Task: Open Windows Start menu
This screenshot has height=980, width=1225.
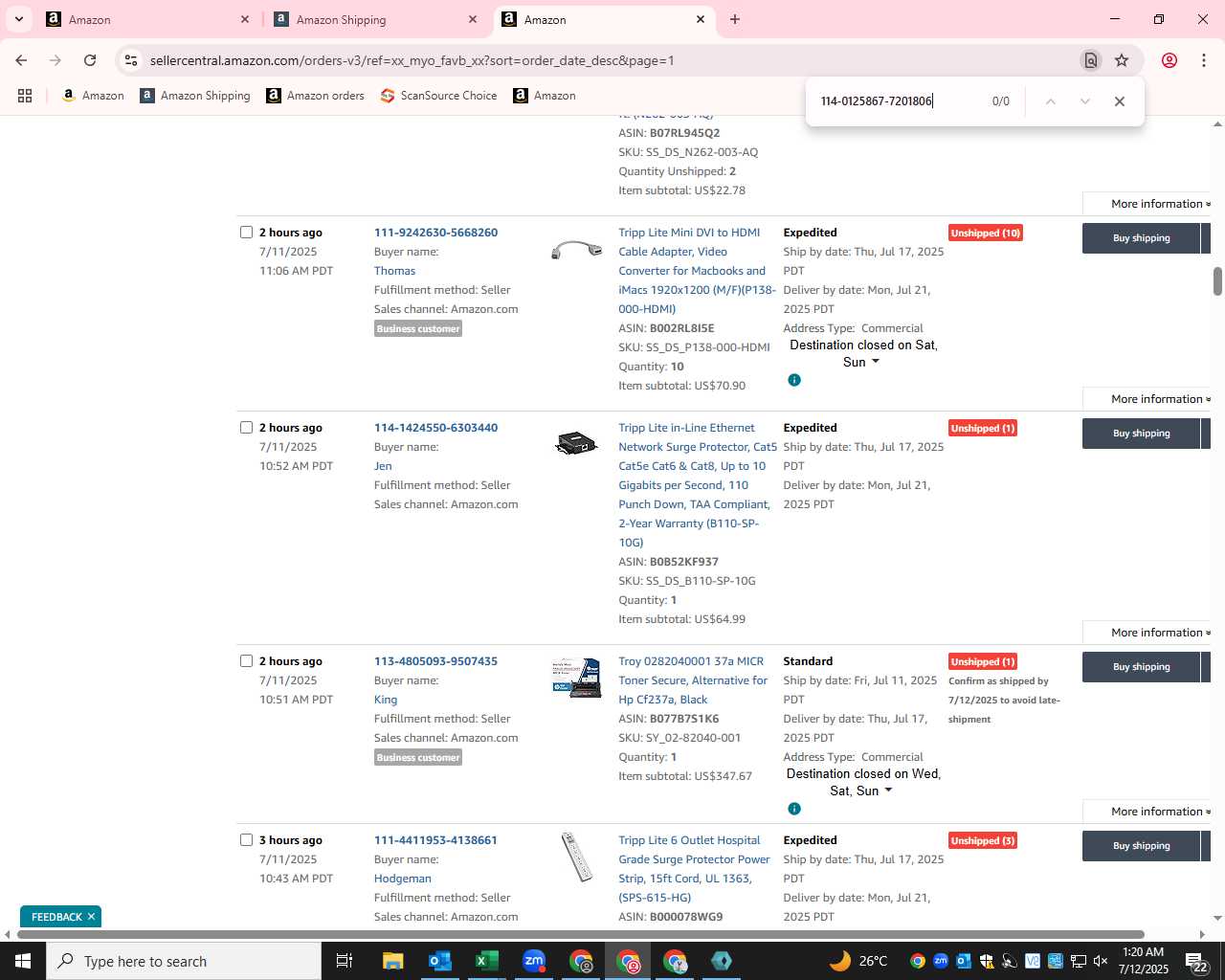Action: pyautogui.click(x=23, y=961)
